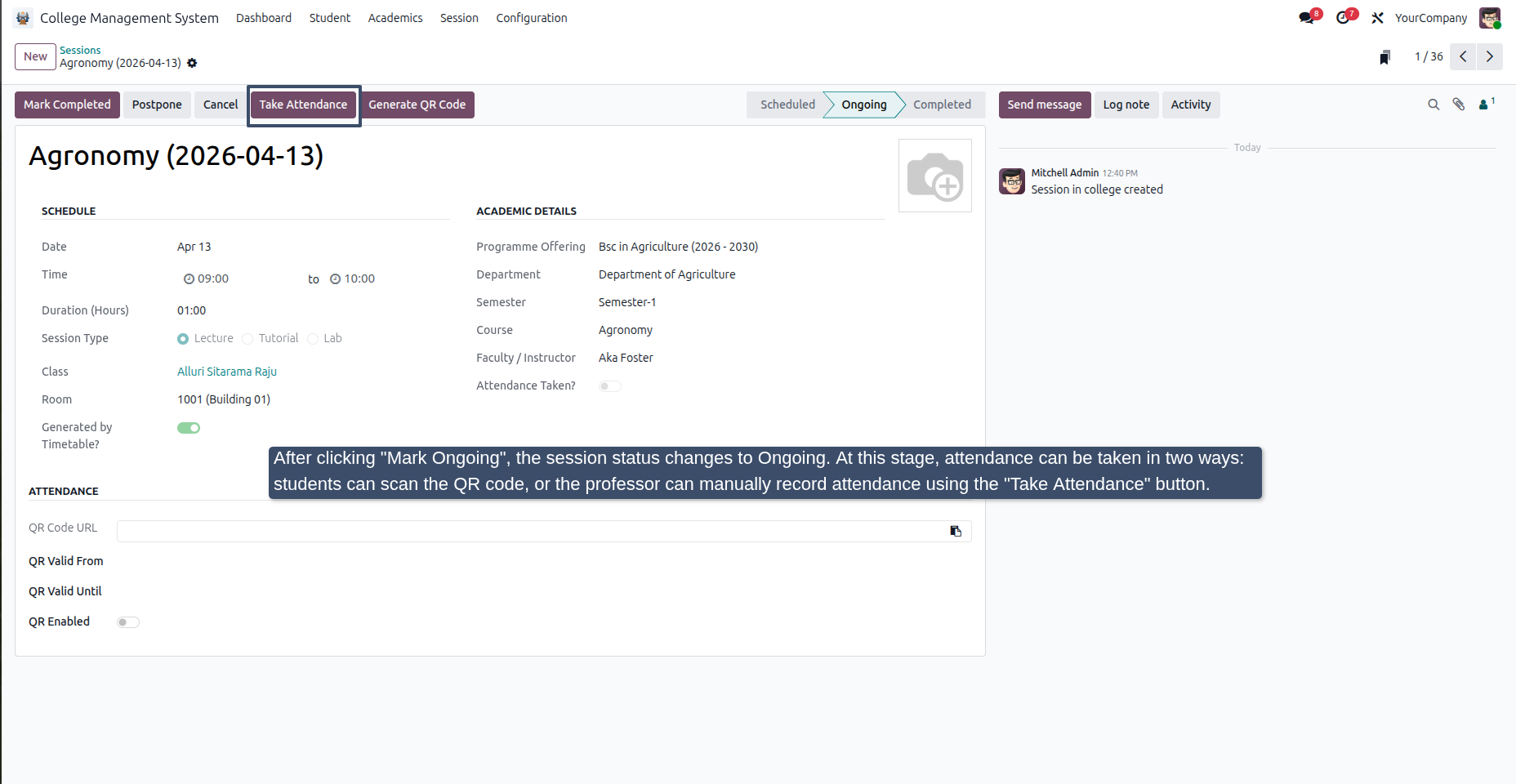Go back to the Sessions breadcrumb

tap(80, 50)
